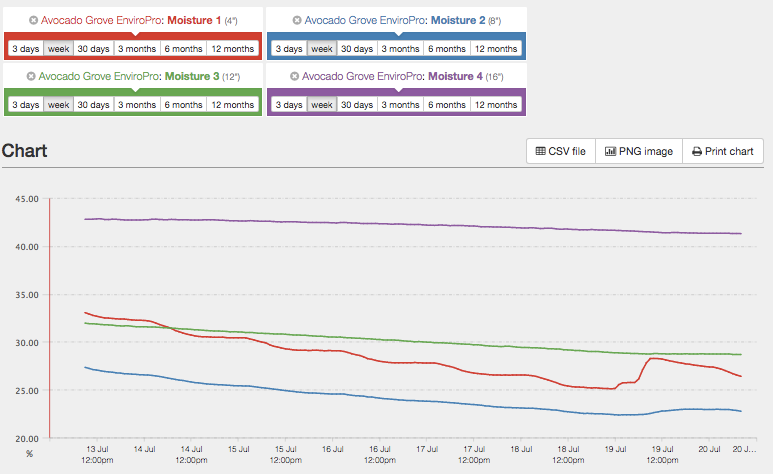Click the purple Moisture 4 line on chart
Viewport: 773px width, 474px height.
[x=400, y=224]
